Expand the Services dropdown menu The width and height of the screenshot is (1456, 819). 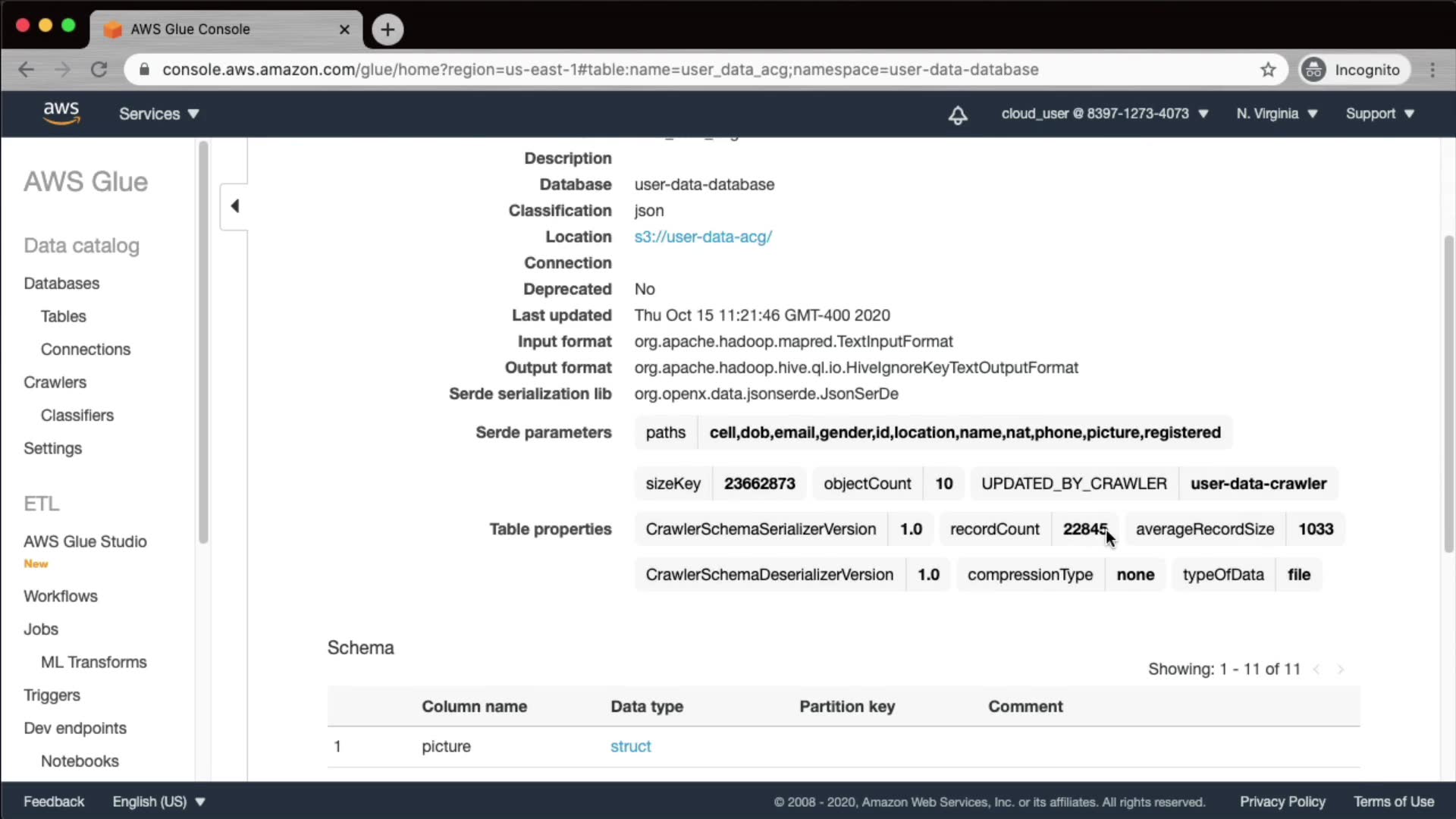click(158, 114)
